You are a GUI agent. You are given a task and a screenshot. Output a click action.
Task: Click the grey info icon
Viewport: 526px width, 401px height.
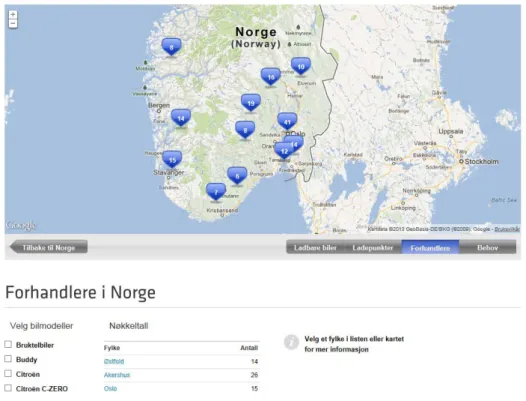[x=291, y=342]
